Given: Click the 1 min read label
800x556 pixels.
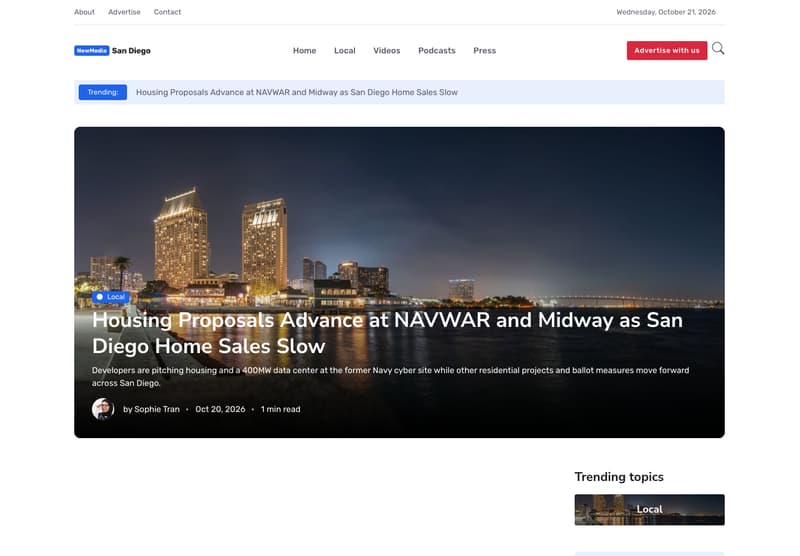Looking at the screenshot, I should click(x=281, y=409).
